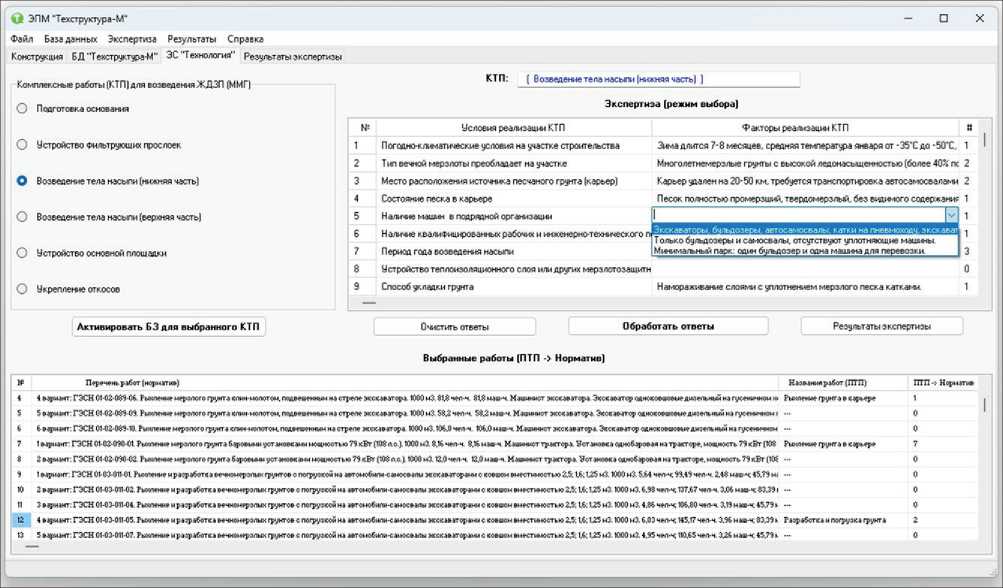
Task: Open the "Экспертиза" menu
Action: click(x=132, y=39)
